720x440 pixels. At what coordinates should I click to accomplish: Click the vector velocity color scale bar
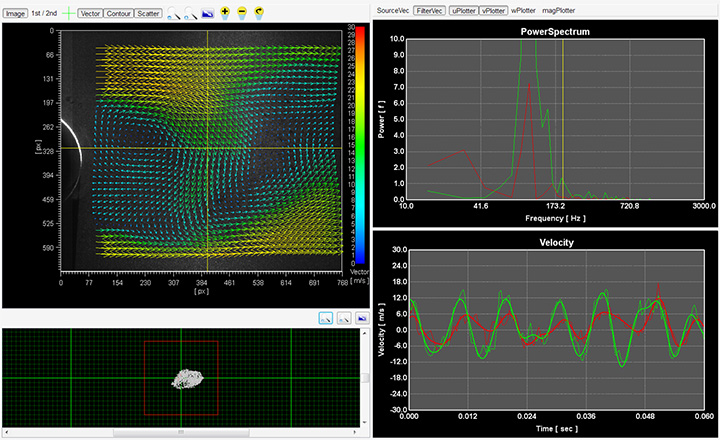(x=360, y=145)
